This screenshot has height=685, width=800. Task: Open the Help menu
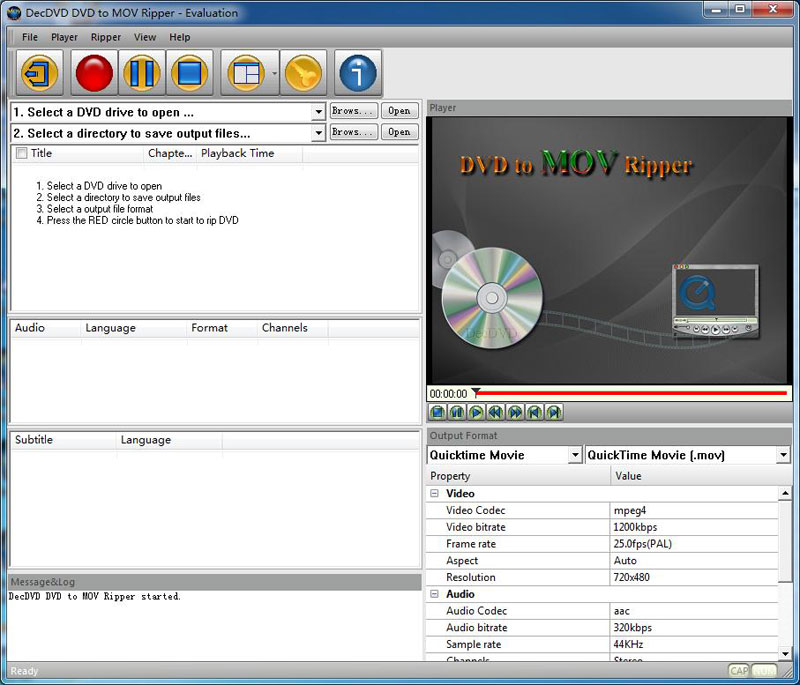[x=180, y=37]
